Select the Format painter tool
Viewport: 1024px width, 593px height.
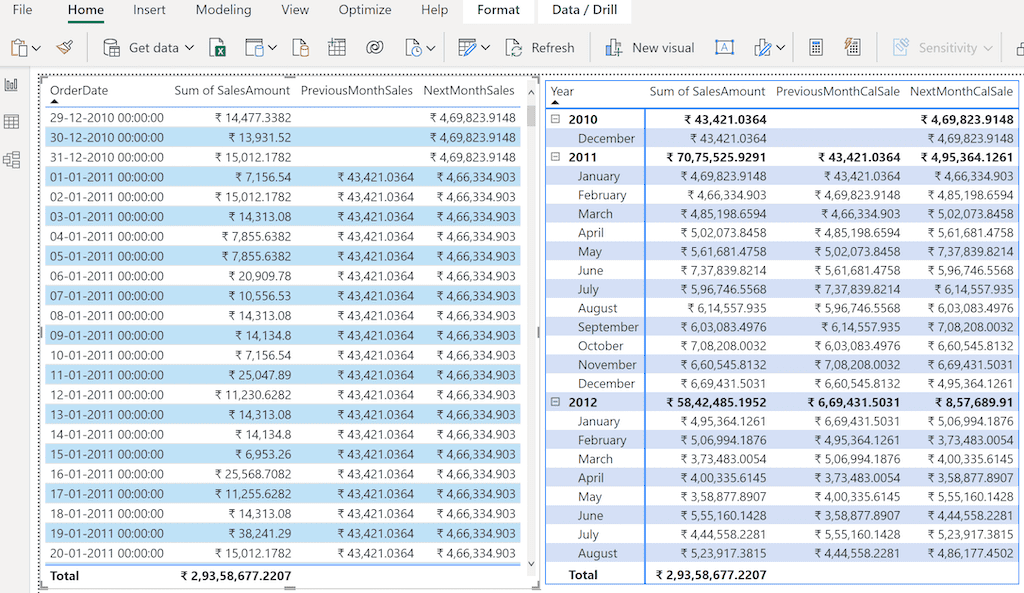coord(66,47)
